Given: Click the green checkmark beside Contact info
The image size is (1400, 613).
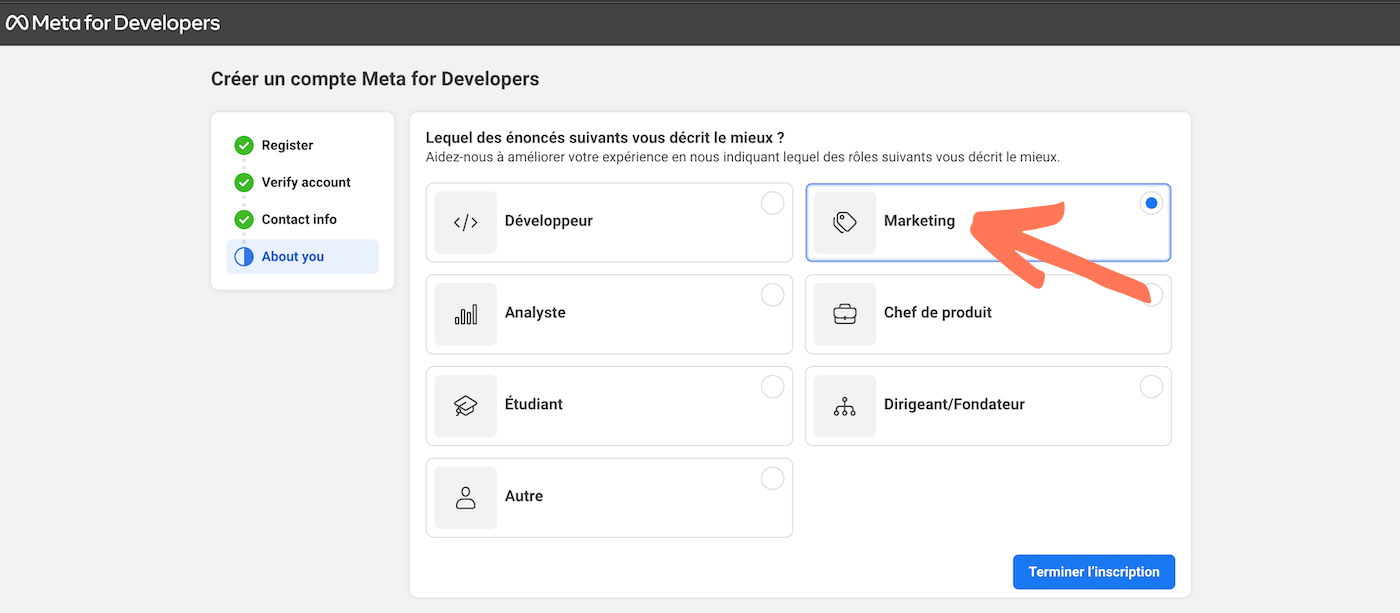Looking at the screenshot, I should click(x=244, y=219).
